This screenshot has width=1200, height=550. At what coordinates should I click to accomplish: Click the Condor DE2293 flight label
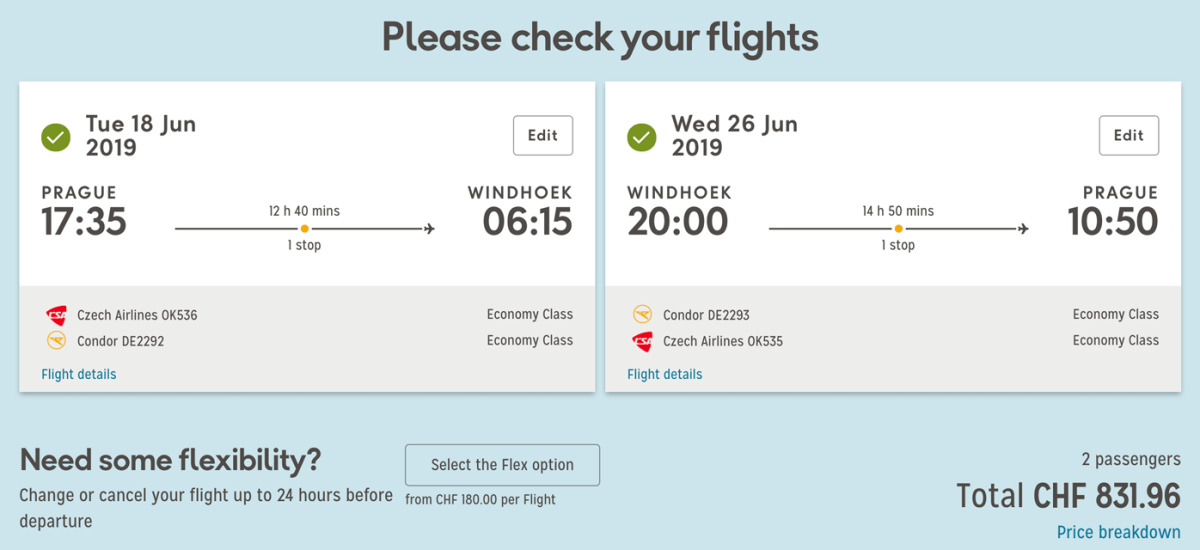pos(706,315)
